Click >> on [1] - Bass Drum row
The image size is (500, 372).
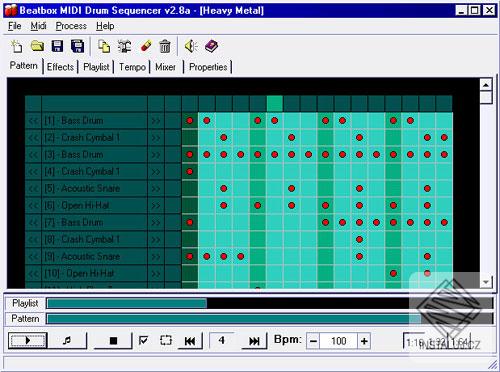(x=156, y=121)
